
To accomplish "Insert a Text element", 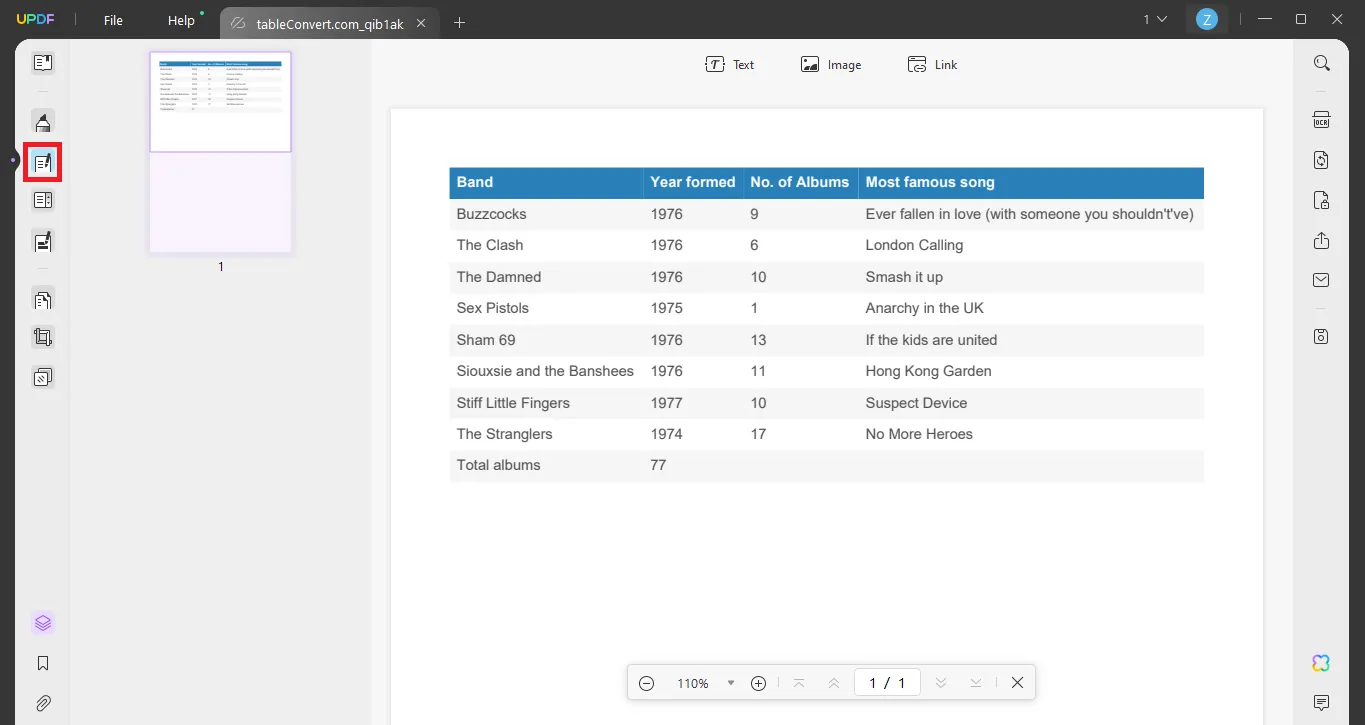I will (x=730, y=64).
